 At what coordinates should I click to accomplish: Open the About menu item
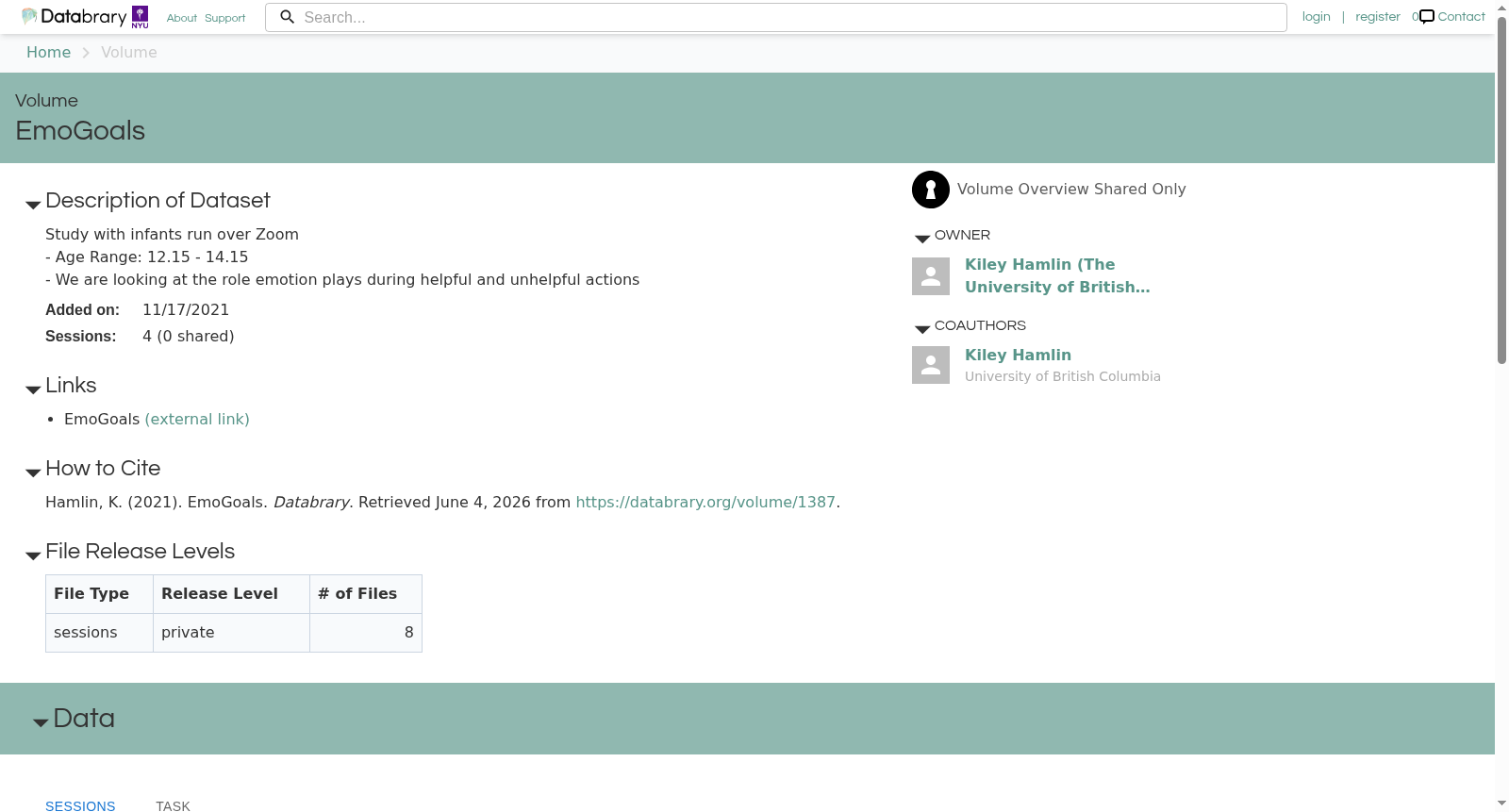point(182,18)
